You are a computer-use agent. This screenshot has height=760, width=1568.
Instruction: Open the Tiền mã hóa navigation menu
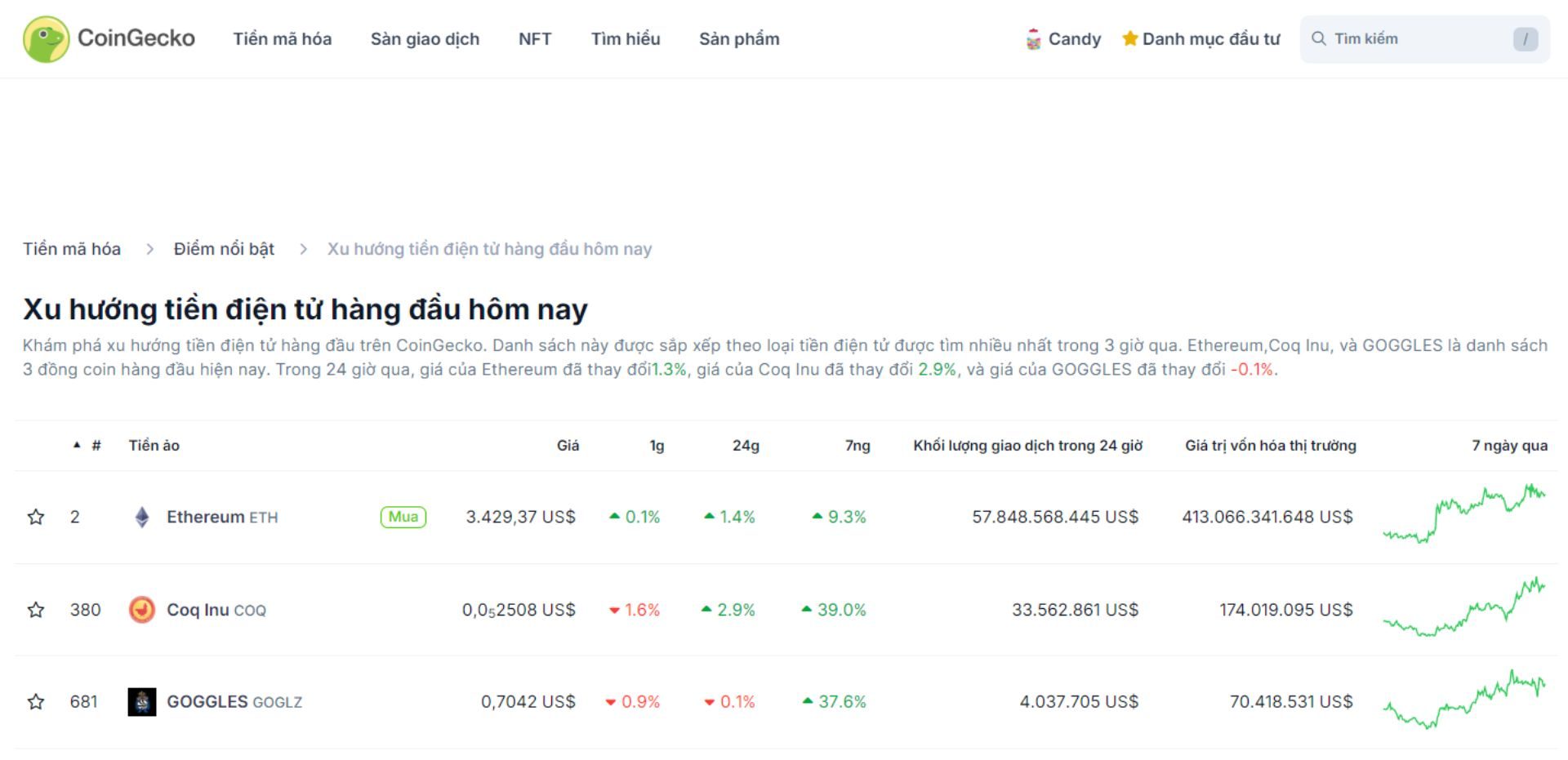(282, 38)
